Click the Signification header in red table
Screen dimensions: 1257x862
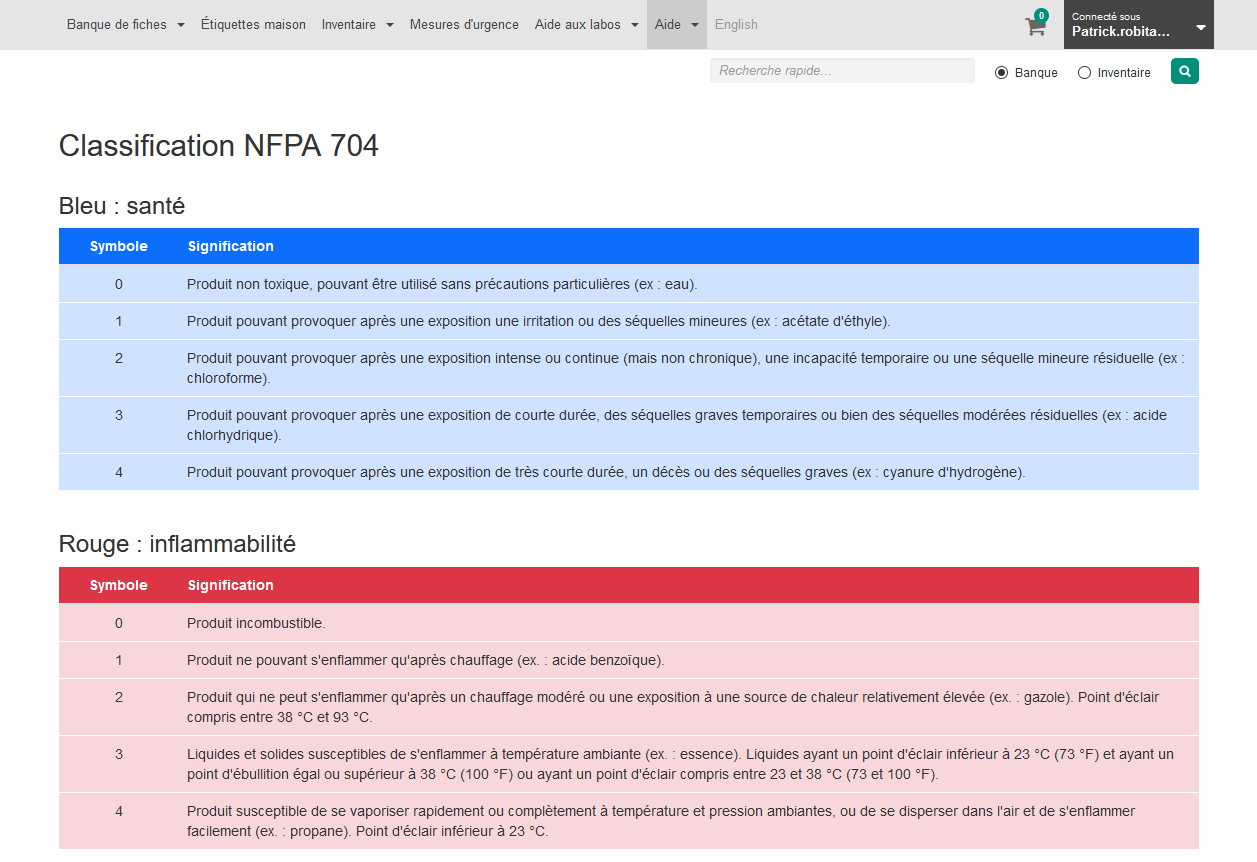[x=230, y=585]
